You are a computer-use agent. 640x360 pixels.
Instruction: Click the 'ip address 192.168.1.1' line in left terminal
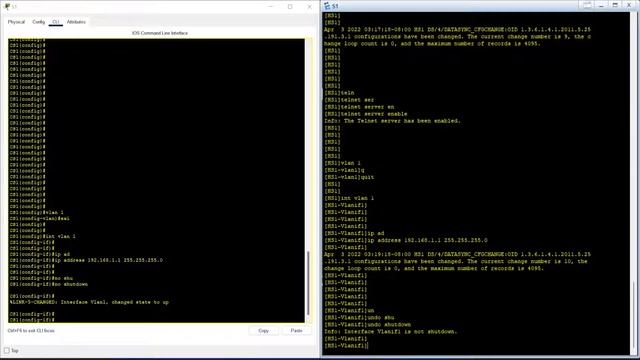(86, 260)
